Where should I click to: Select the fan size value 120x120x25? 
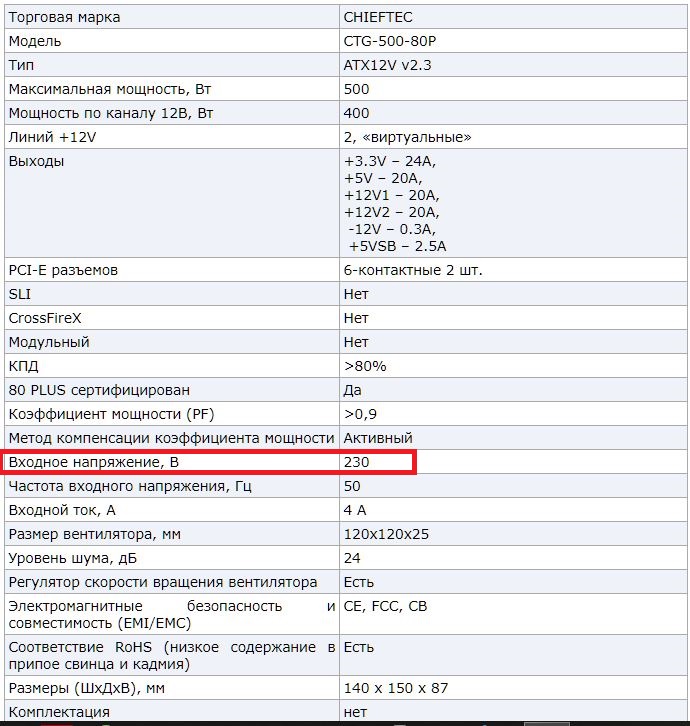(386, 534)
